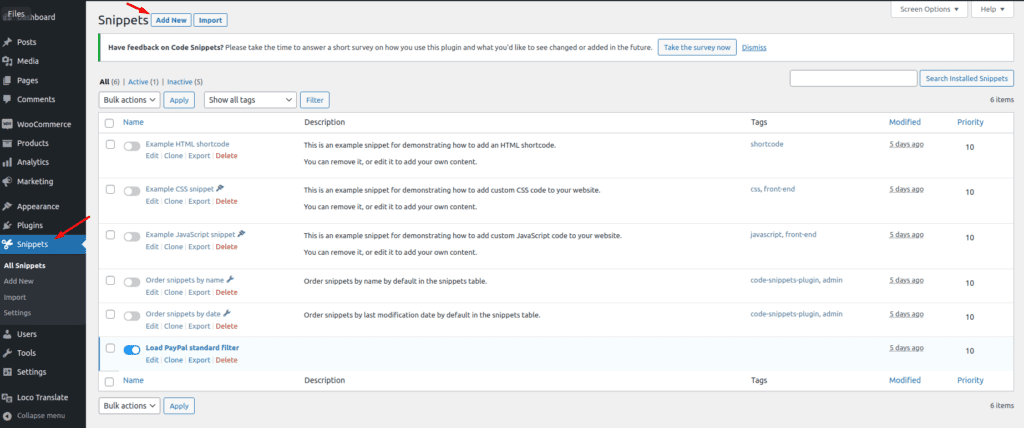Click the Add New button beside Snippets heading

[170, 20]
